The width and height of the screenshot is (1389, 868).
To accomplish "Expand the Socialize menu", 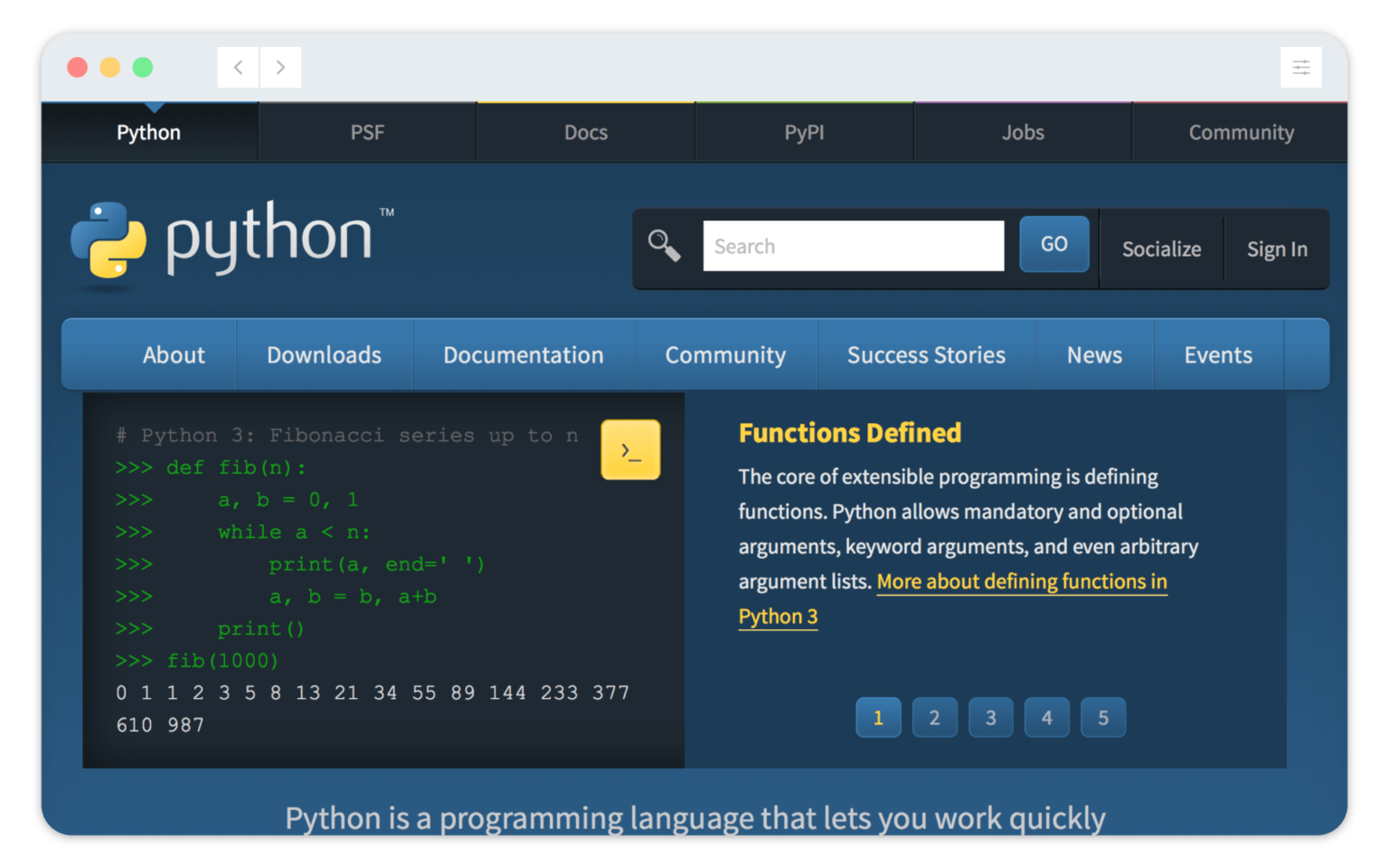I will 1161,250.
